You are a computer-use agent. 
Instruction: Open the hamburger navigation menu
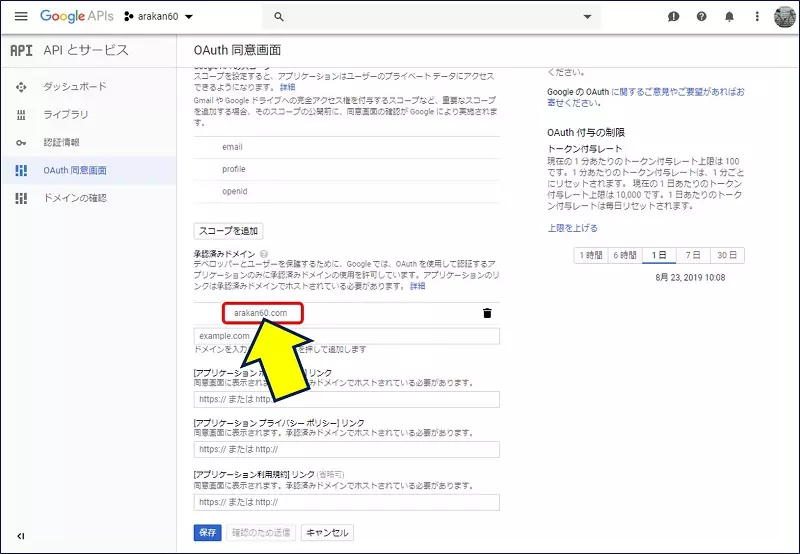[x=21, y=16]
